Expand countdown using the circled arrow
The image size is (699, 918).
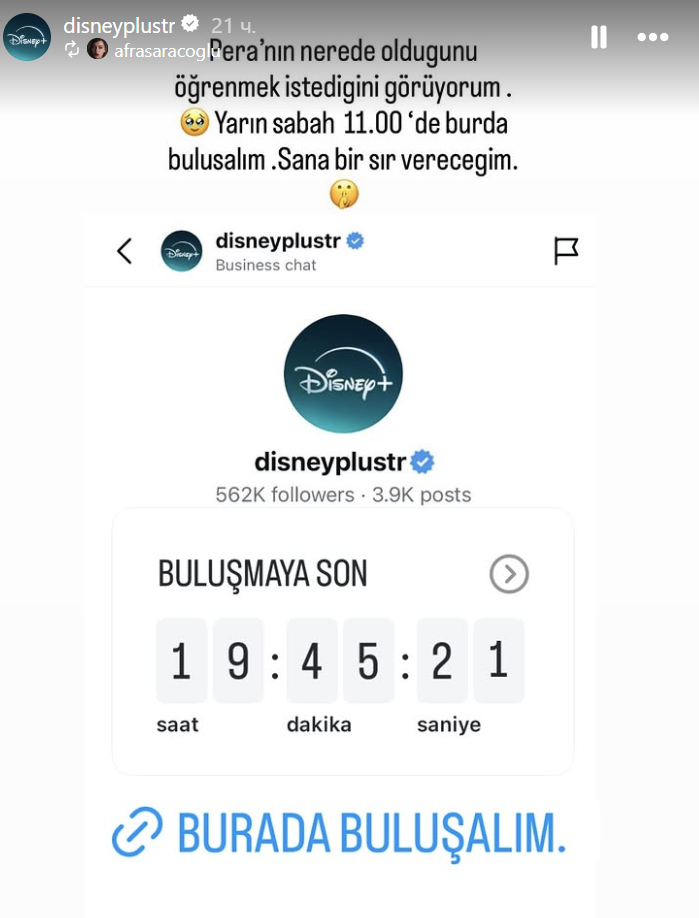(509, 574)
